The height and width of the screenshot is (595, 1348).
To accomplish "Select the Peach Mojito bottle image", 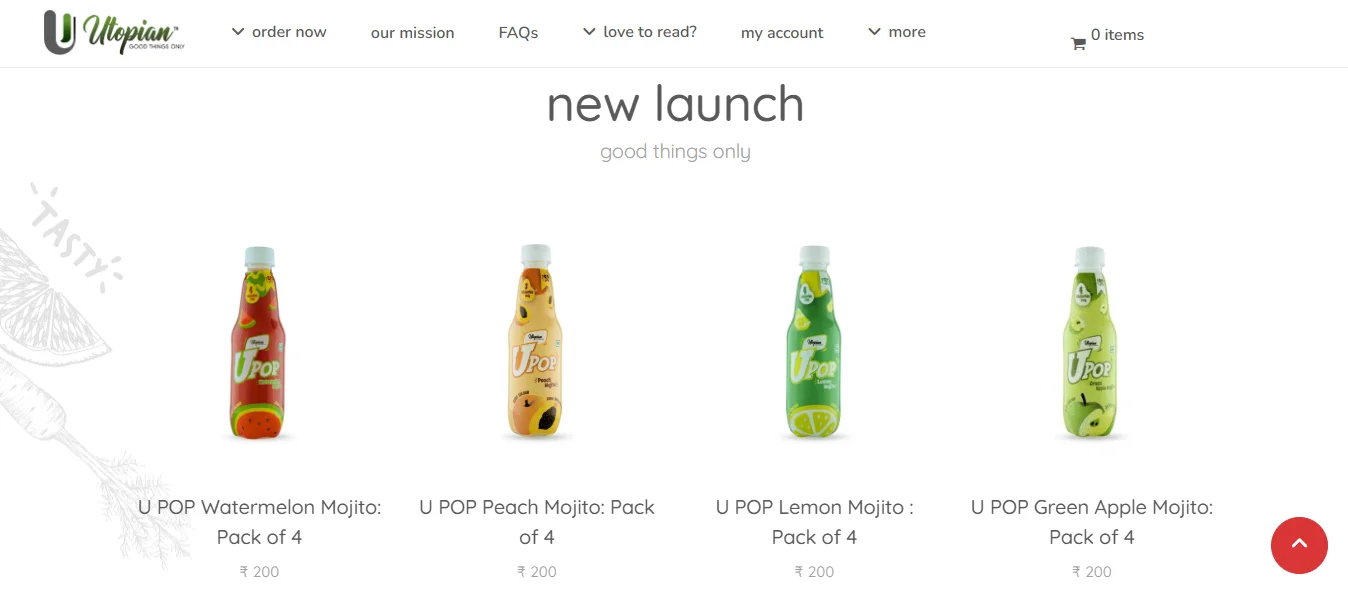I will (x=537, y=341).
